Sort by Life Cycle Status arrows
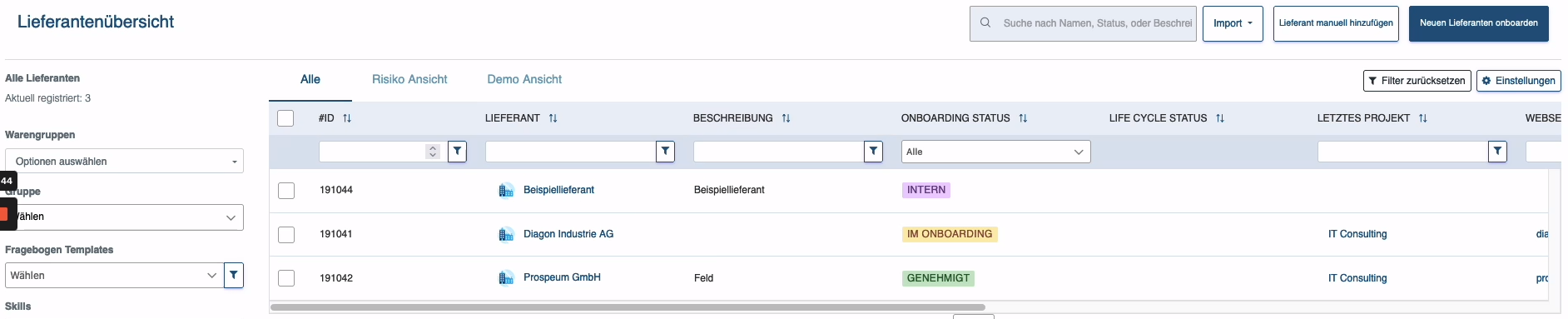The image size is (1568, 319). (x=1220, y=118)
